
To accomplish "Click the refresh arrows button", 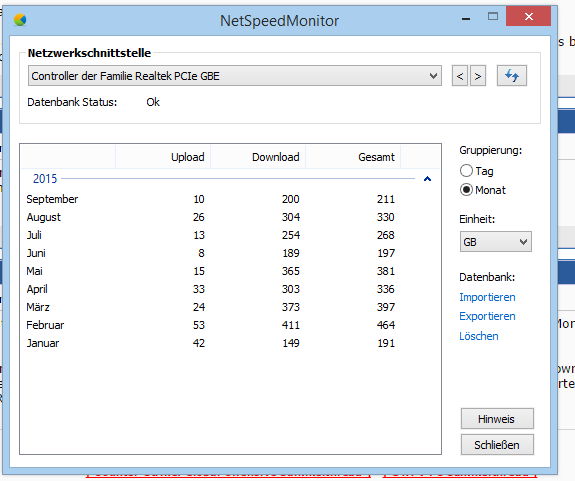I will (512, 76).
